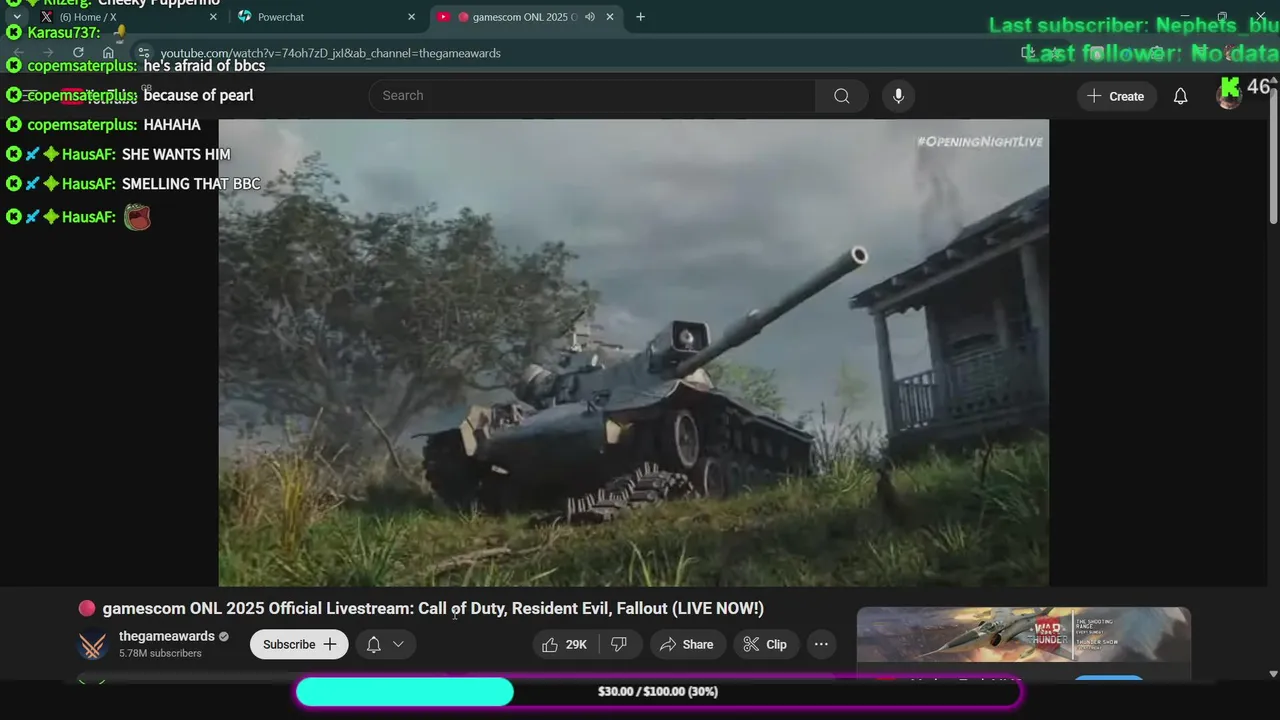Subscribe to thegameawards channel
This screenshot has height=720, width=1280.
pos(299,645)
